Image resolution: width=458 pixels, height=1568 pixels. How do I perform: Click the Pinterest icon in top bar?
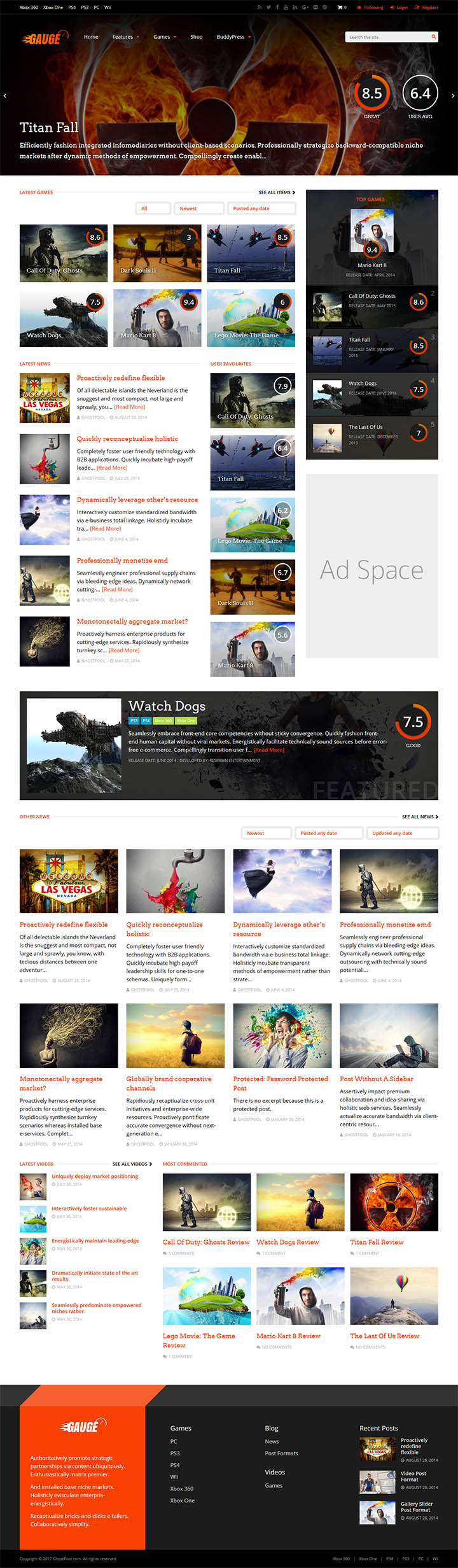[324, 8]
